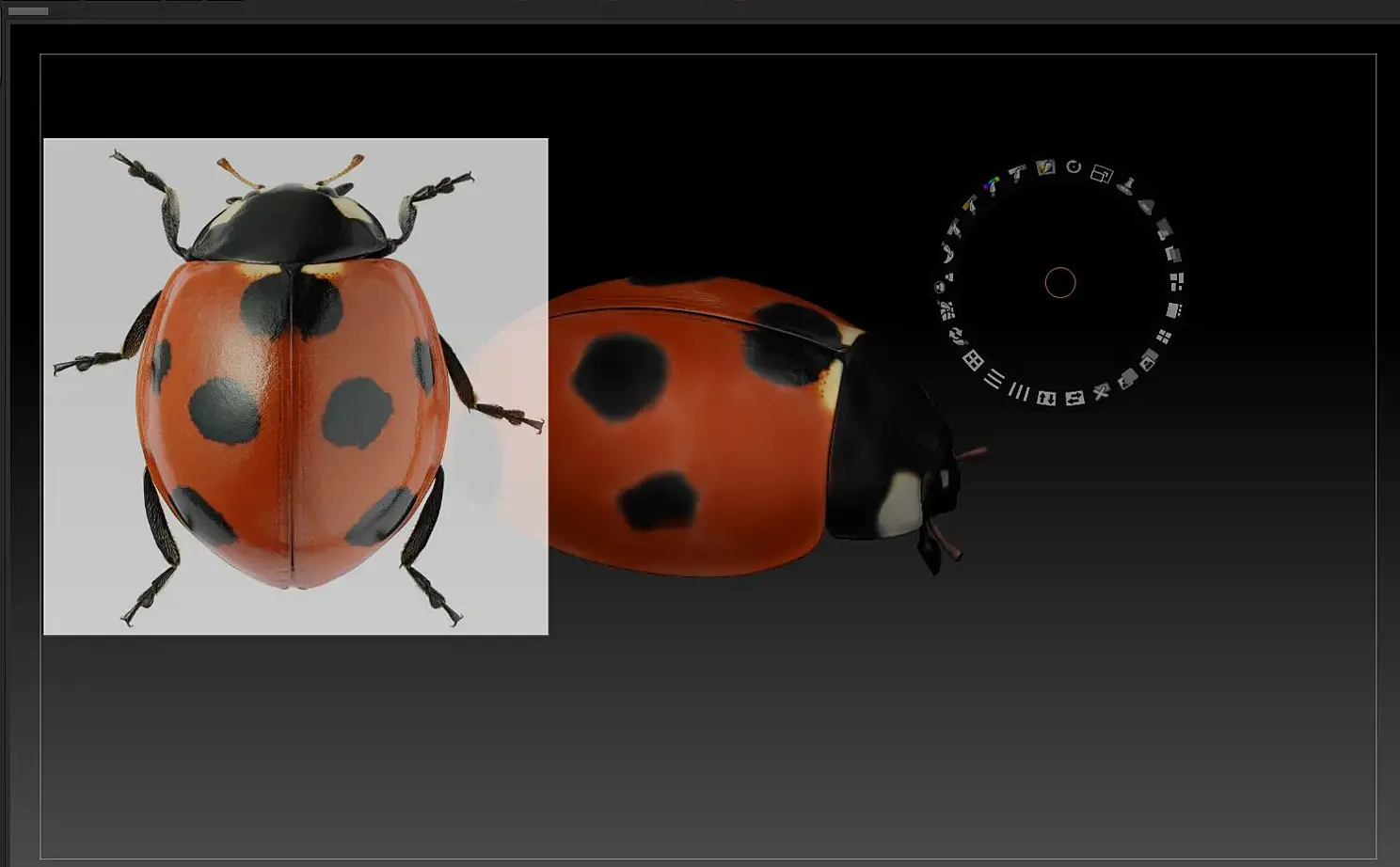Select the Bring to Front icon

pos(1149,360)
